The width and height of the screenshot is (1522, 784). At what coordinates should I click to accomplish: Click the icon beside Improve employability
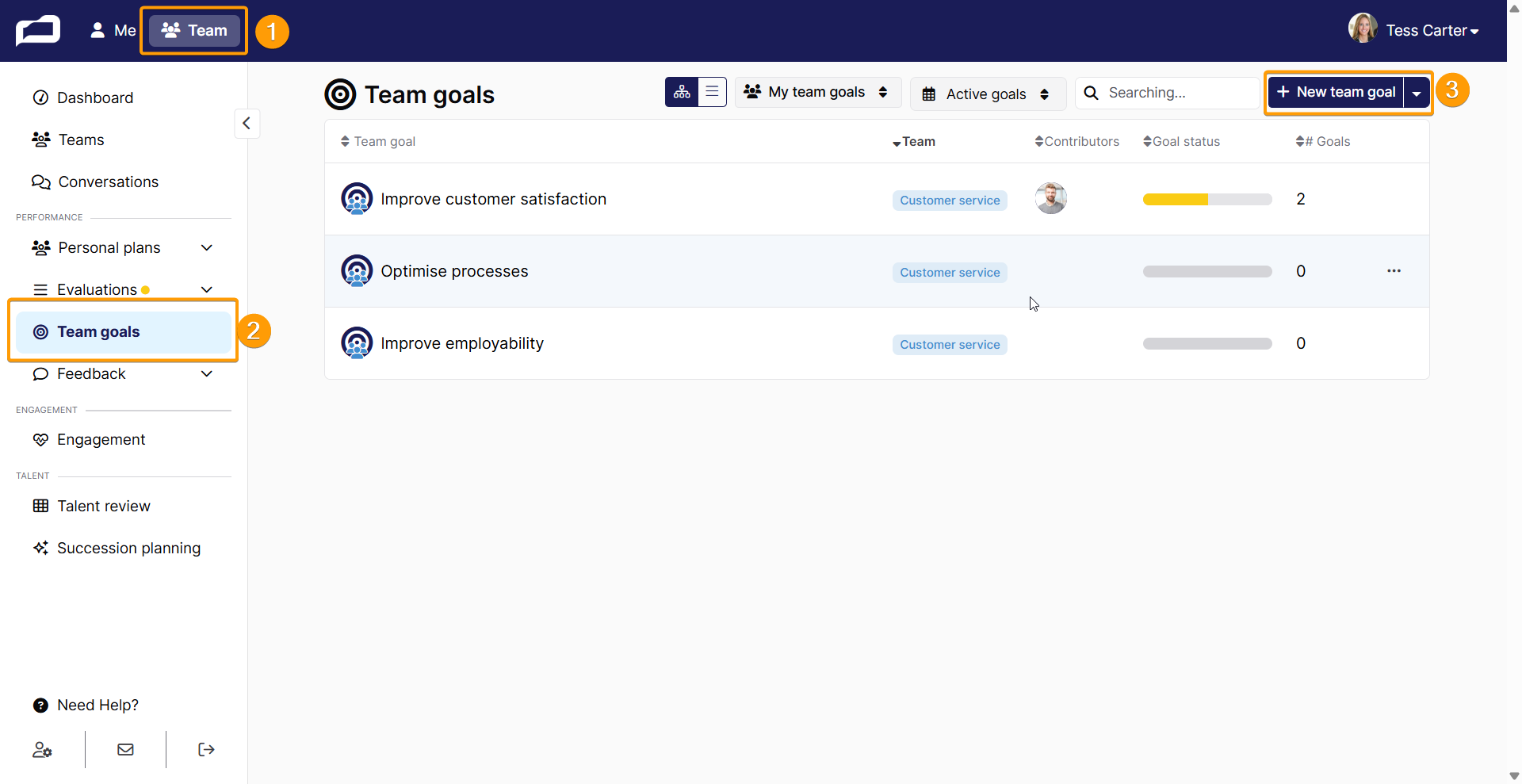357,343
